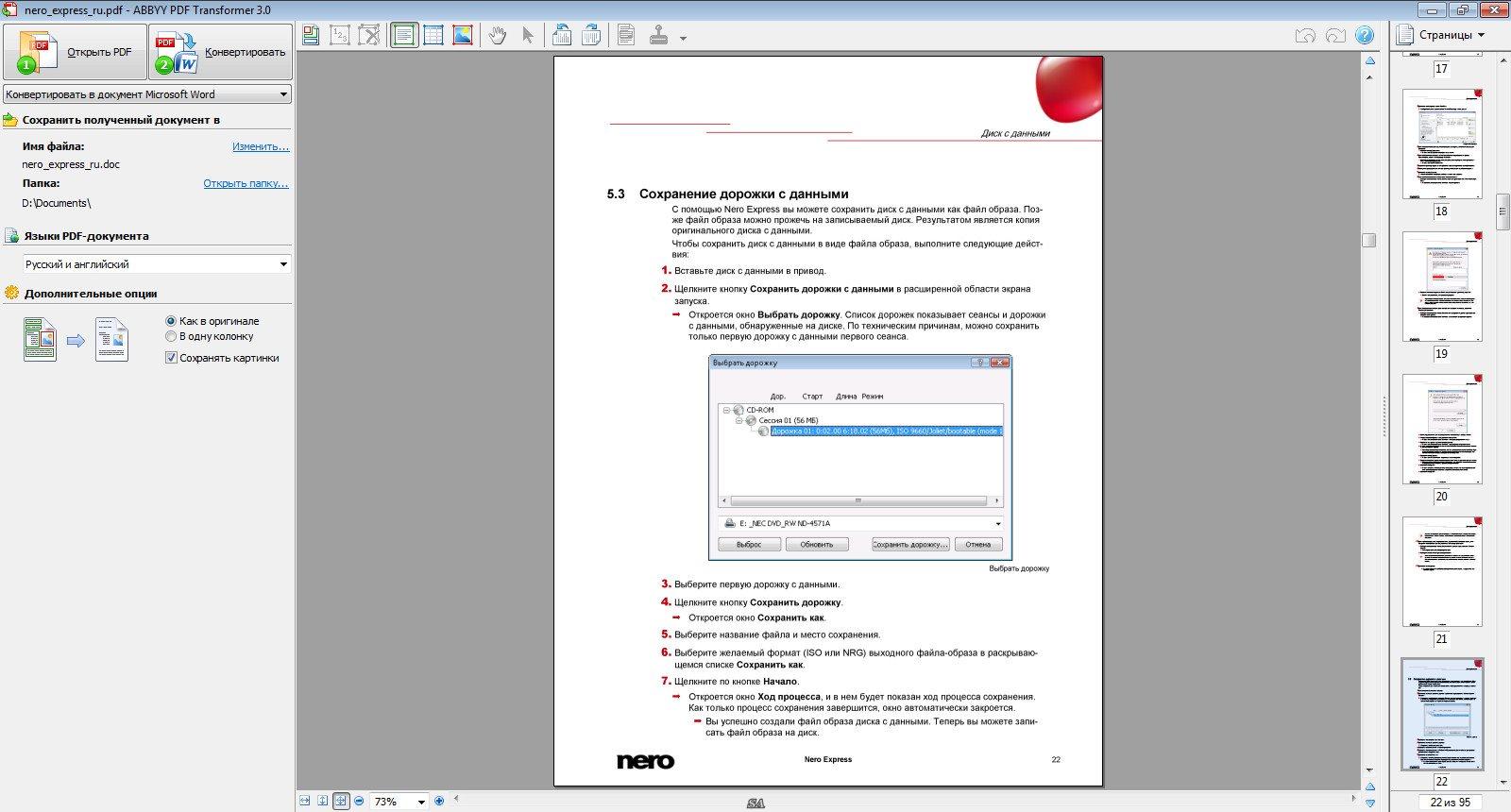Open the conversion format dropdown
The image size is (1511, 812).
(x=147, y=94)
